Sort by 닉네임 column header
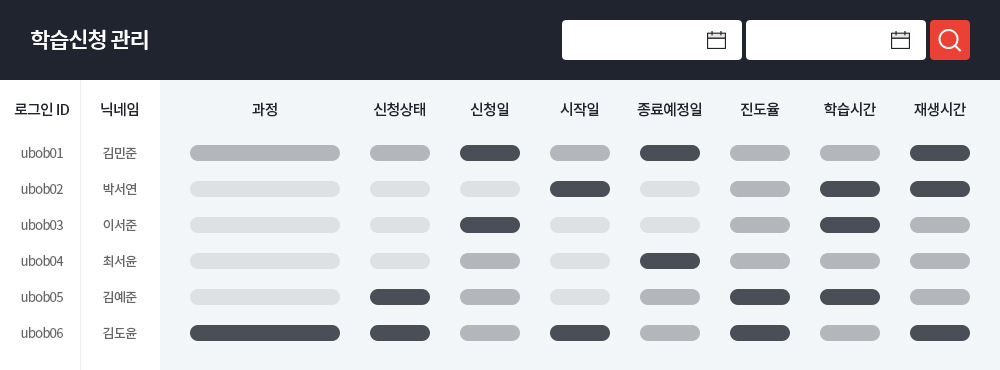Image resolution: width=1000 pixels, height=370 pixels. coord(119,110)
